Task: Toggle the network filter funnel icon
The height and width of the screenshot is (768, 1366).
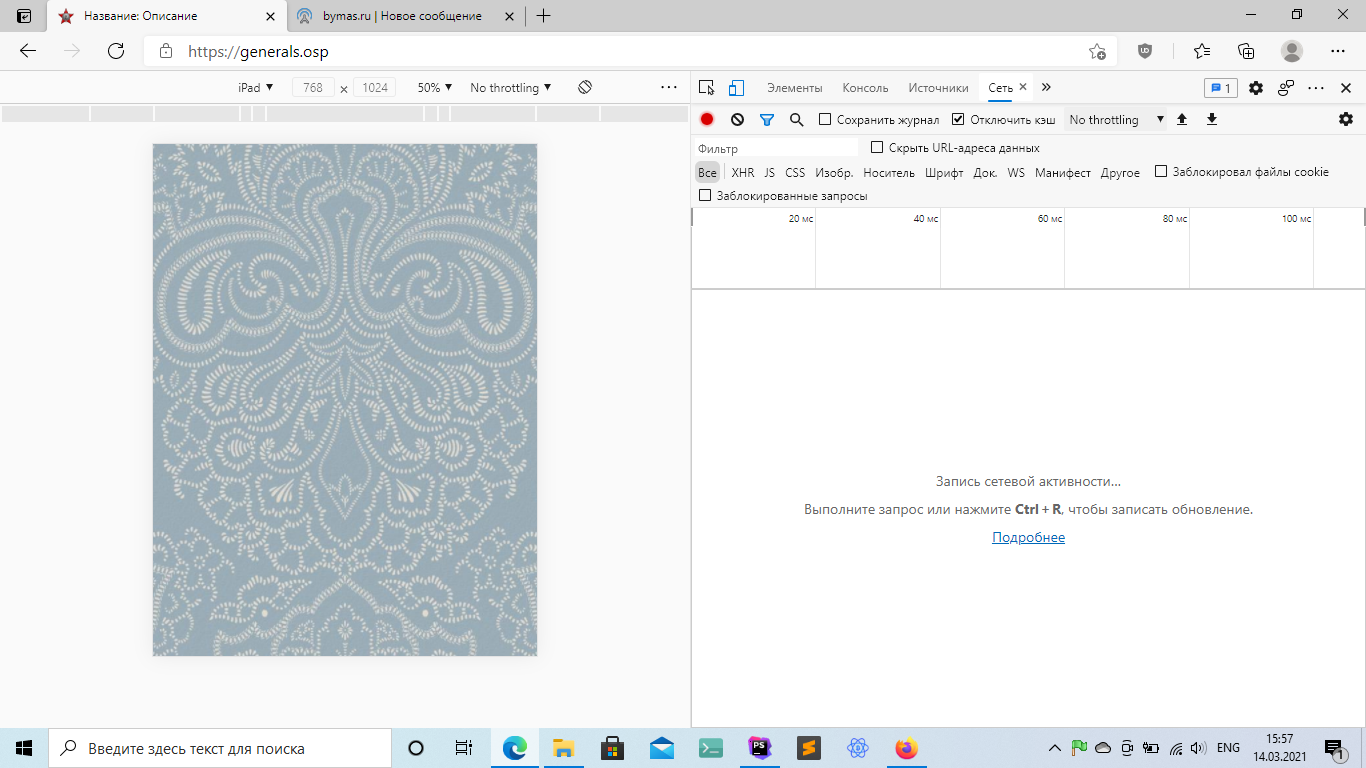Action: pos(767,119)
